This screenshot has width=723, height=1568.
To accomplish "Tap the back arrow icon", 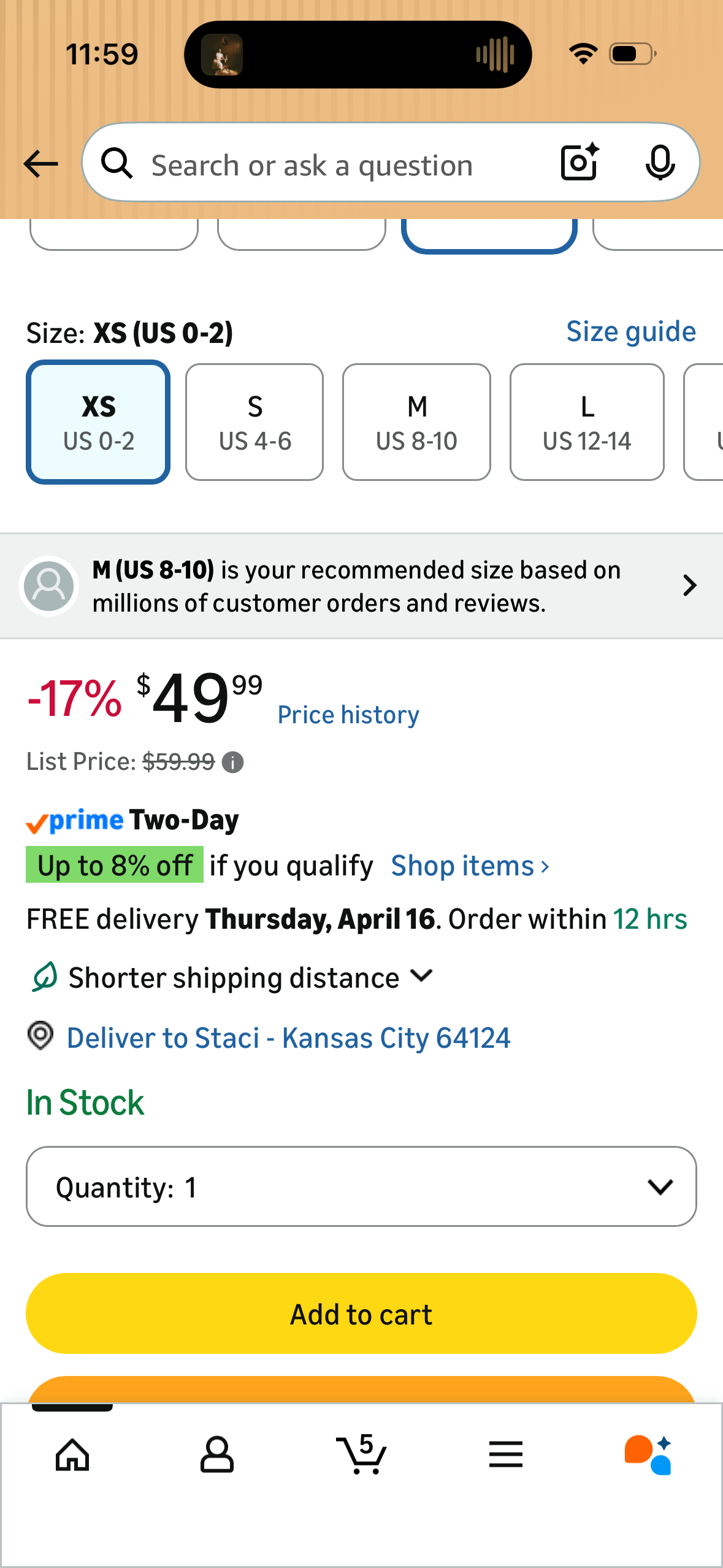I will [x=40, y=164].
